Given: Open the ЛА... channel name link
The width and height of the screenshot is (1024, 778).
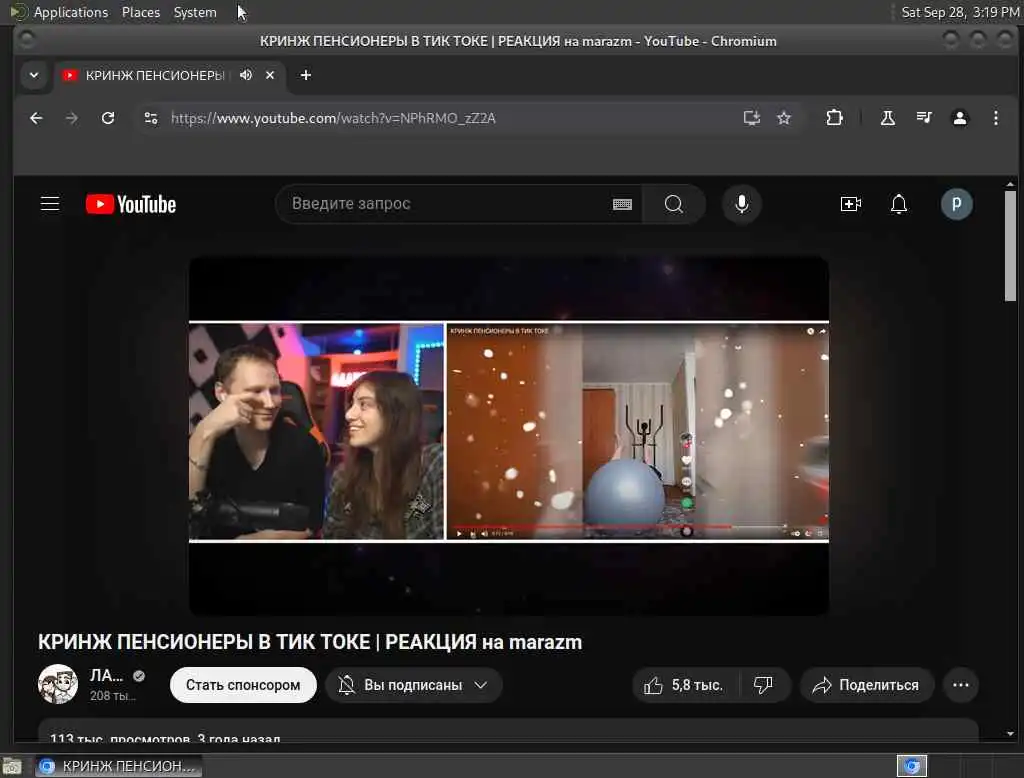Looking at the screenshot, I should 106,675.
